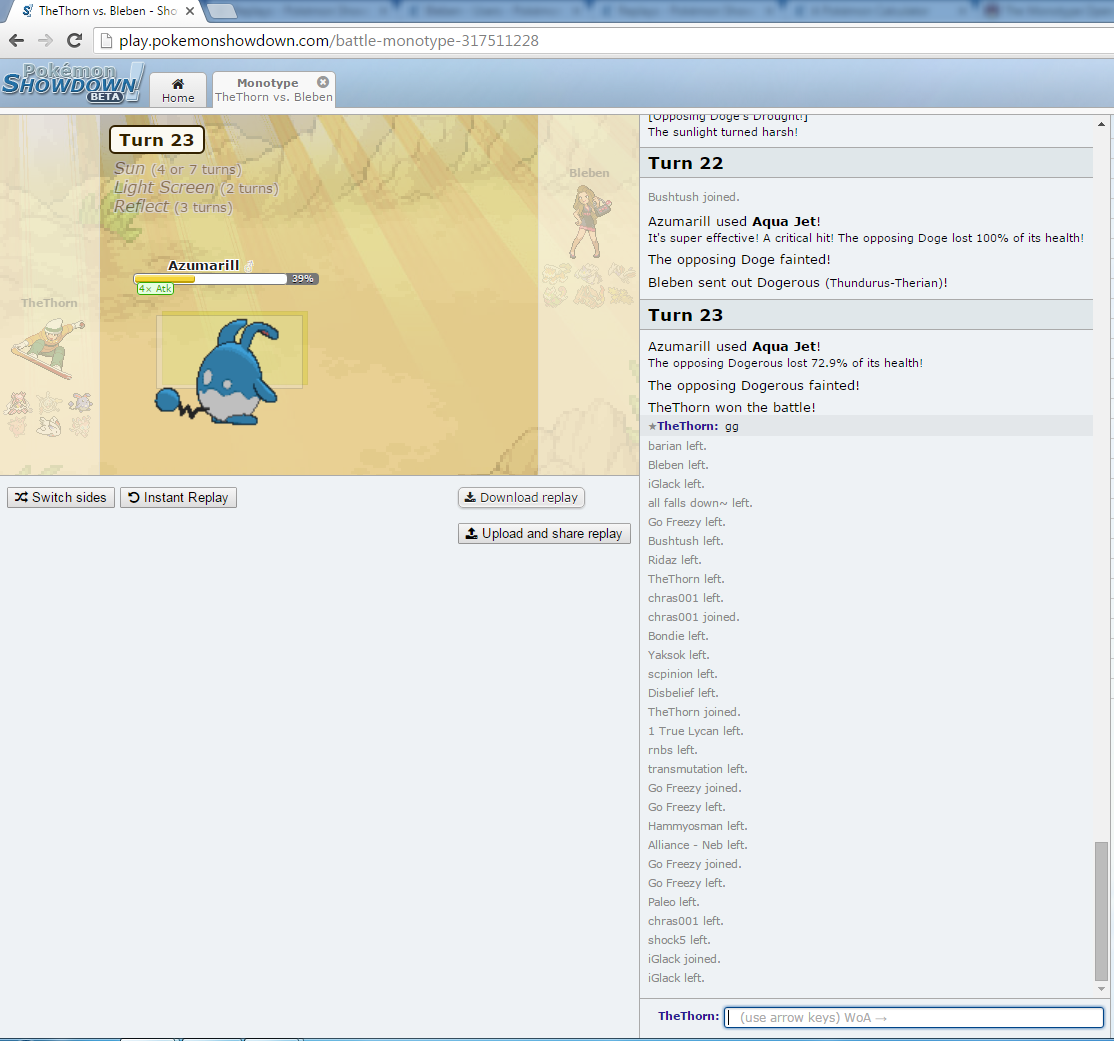Focus the chat message input field
Screen dimensions: 1114x1041
(914, 1017)
